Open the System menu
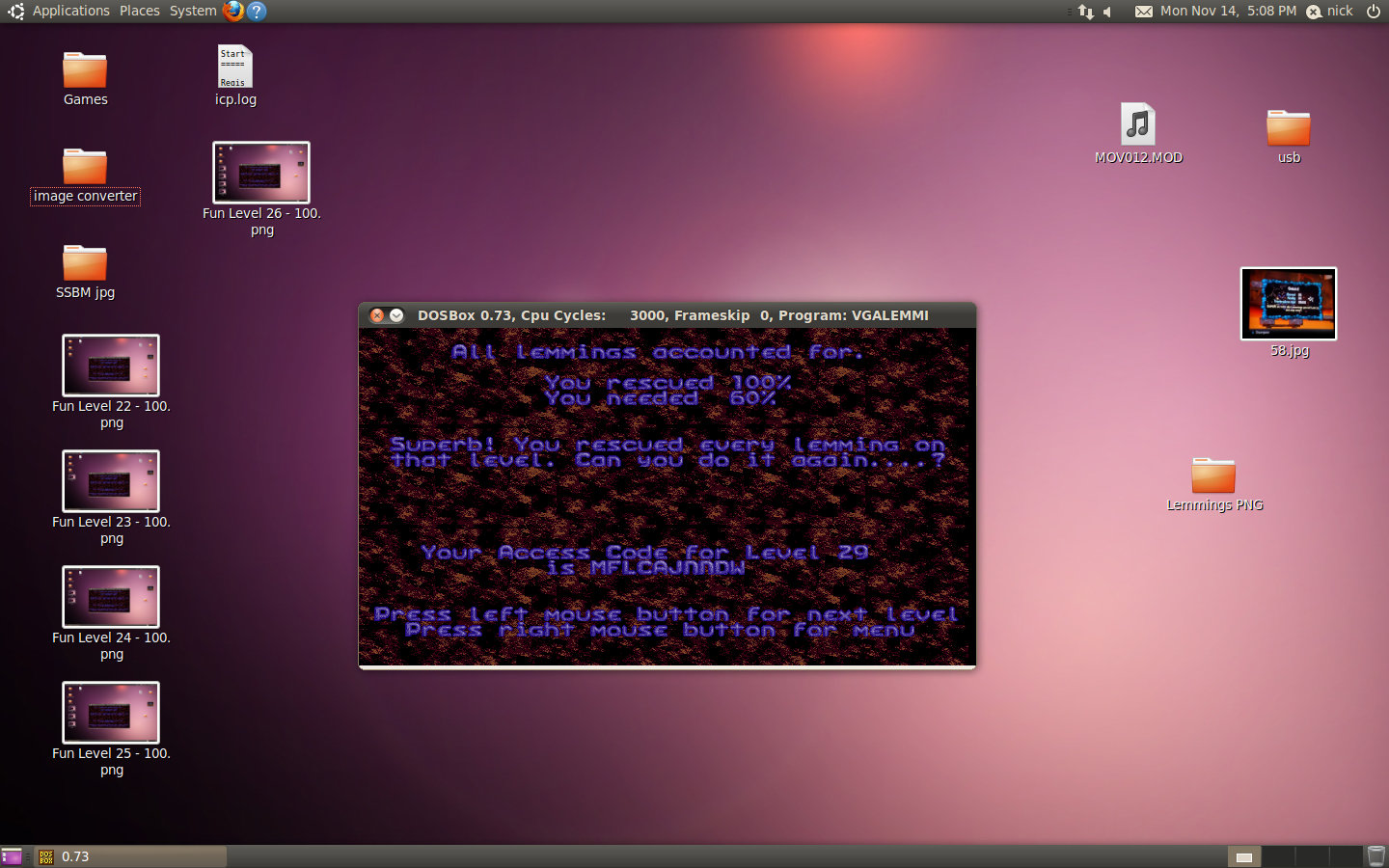Viewport: 1389px width, 868px height. [193, 11]
